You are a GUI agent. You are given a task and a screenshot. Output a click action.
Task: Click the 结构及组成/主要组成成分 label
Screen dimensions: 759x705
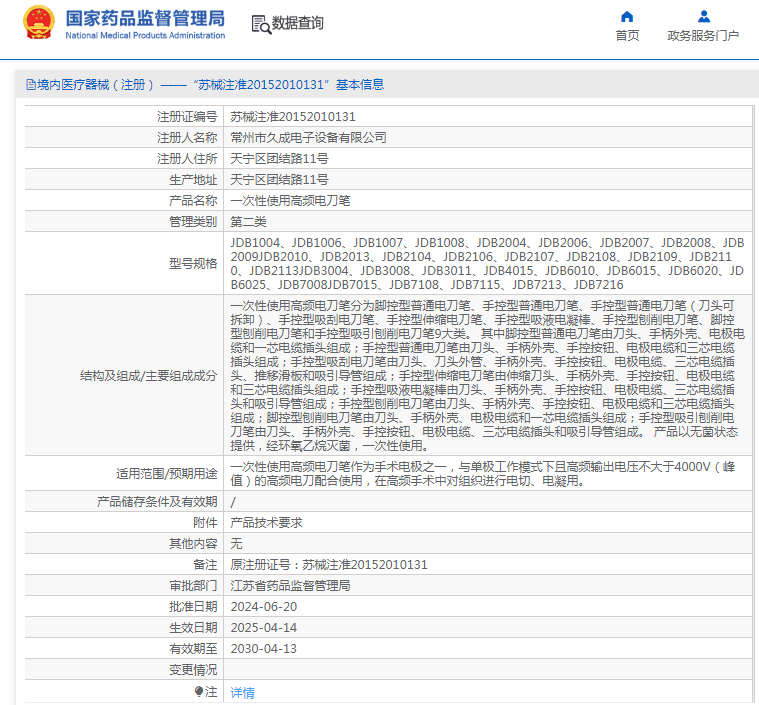pyautogui.click(x=149, y=376)
